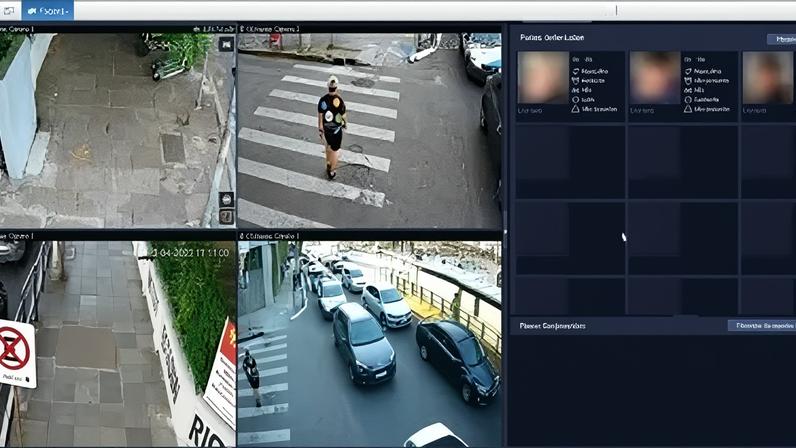Select the crosswalk pedestrian camera feed
Image resolution: width=796 pixels, height=448 pixels.
pos(370,131)
